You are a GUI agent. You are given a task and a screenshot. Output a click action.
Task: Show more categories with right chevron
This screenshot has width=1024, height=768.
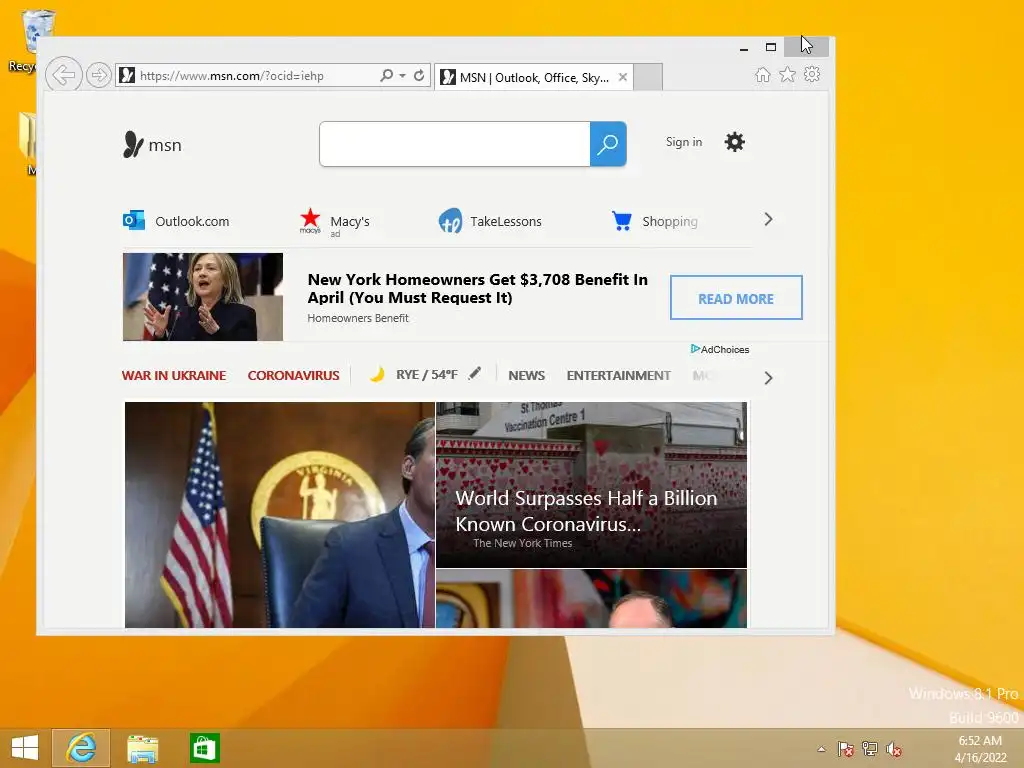[769, 378]
